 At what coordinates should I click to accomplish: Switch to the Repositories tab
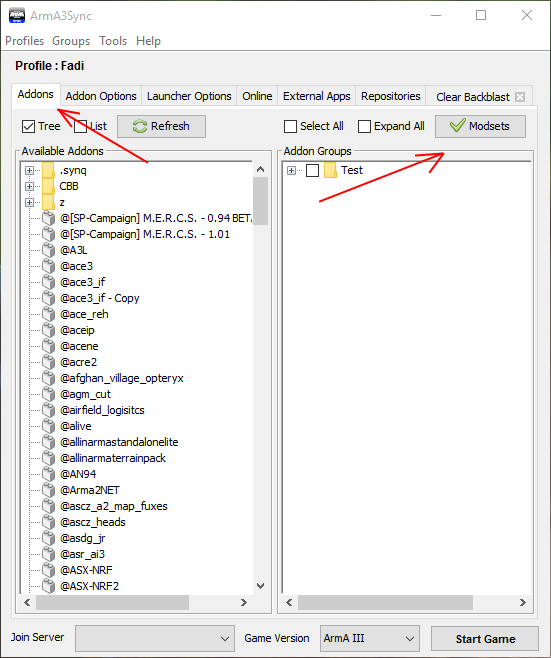tap(391, 96)
